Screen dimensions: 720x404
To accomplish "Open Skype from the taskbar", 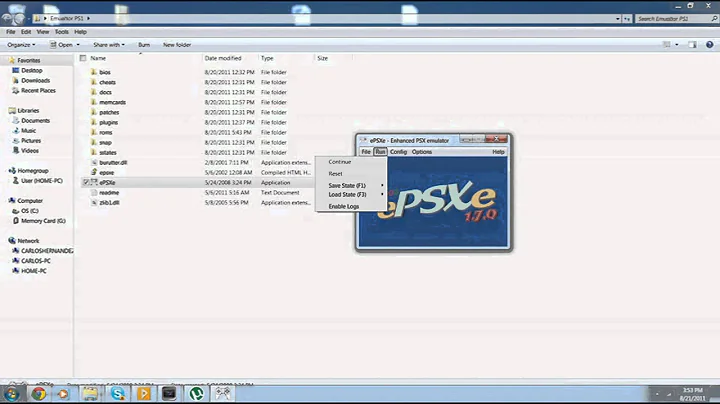I will 118,393.
